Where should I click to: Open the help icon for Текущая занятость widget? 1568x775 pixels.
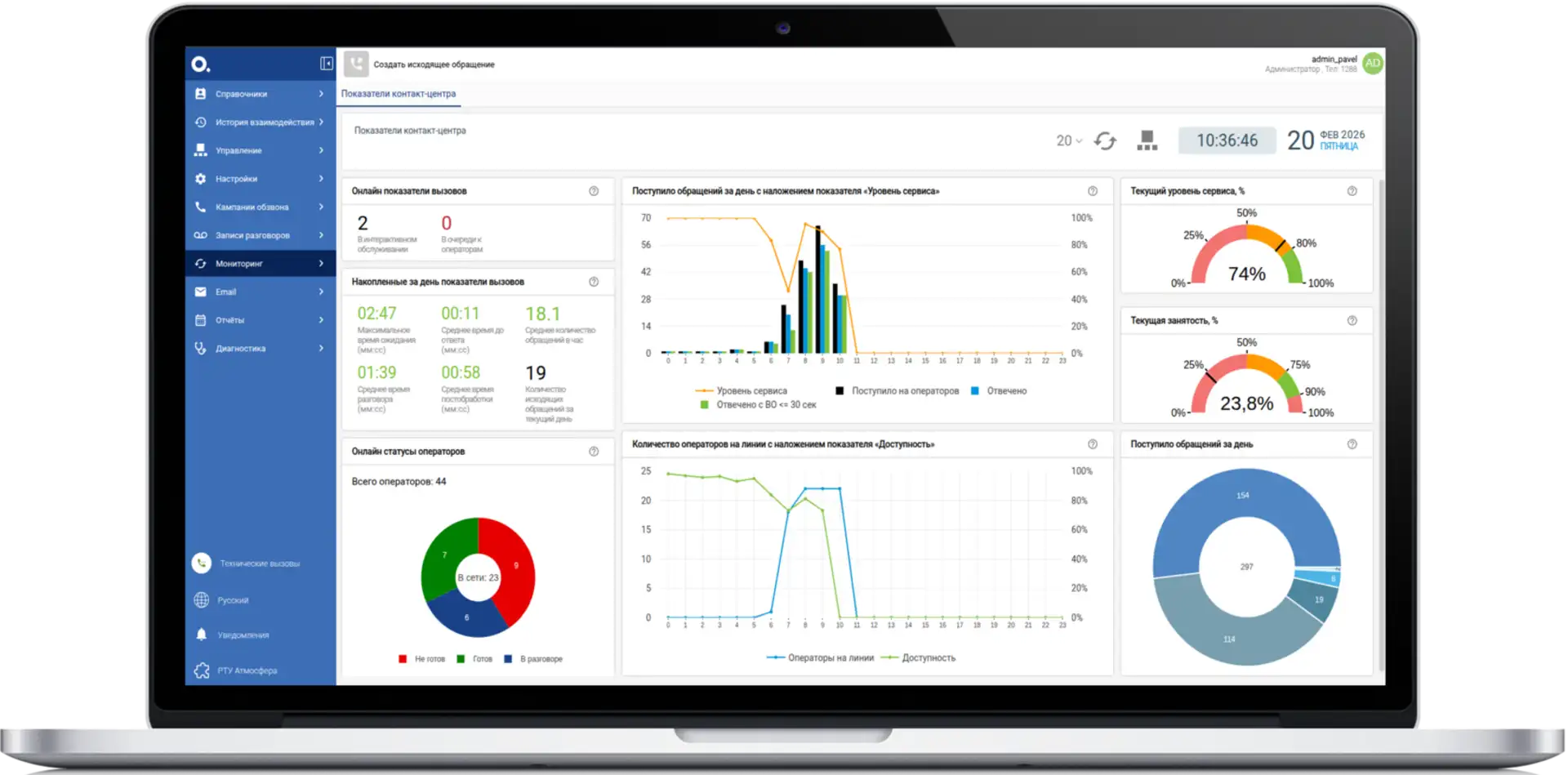(x=1352, y=321)
